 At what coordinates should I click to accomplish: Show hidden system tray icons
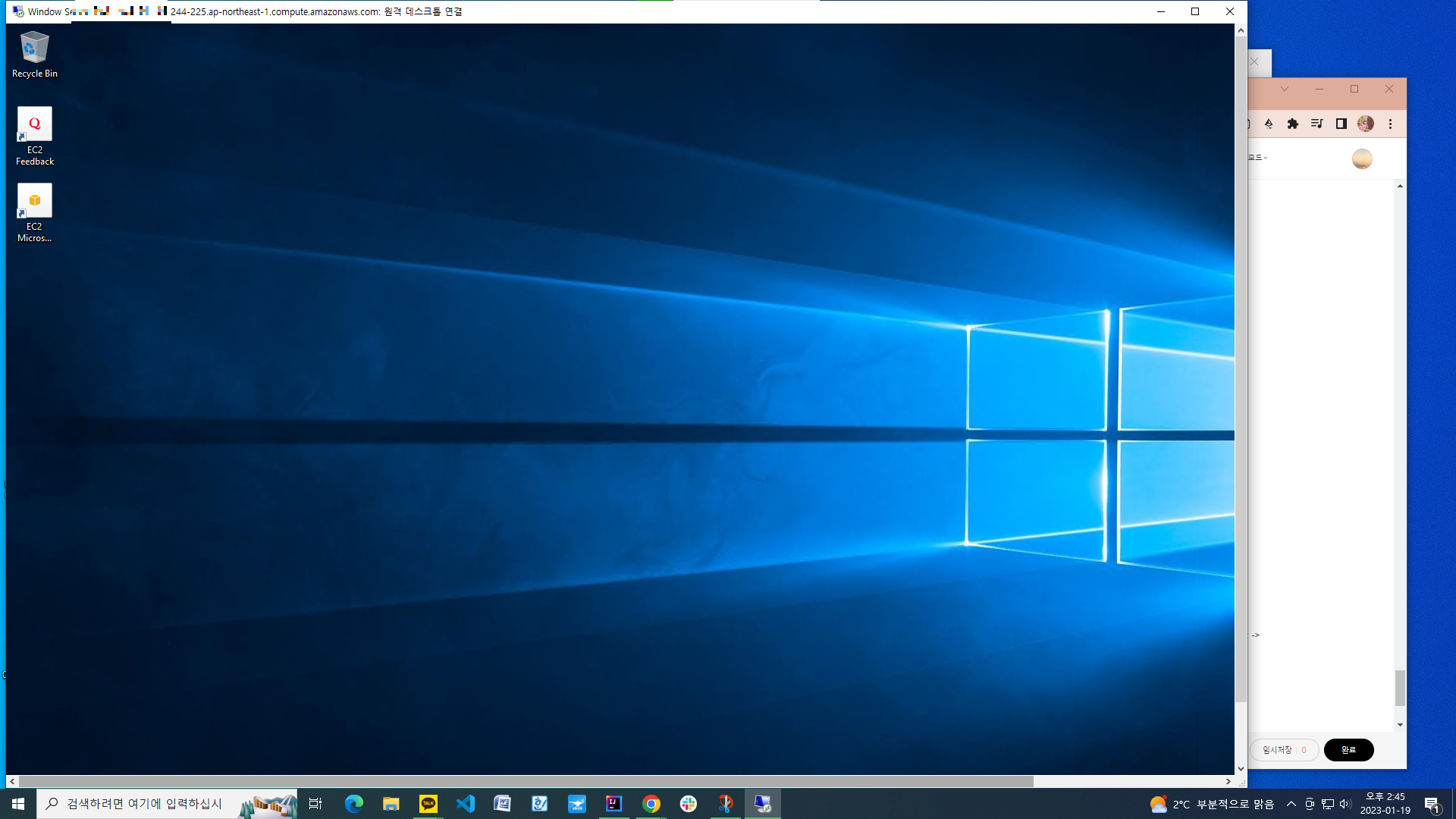pyautogui.click(x=1291, y=804)
